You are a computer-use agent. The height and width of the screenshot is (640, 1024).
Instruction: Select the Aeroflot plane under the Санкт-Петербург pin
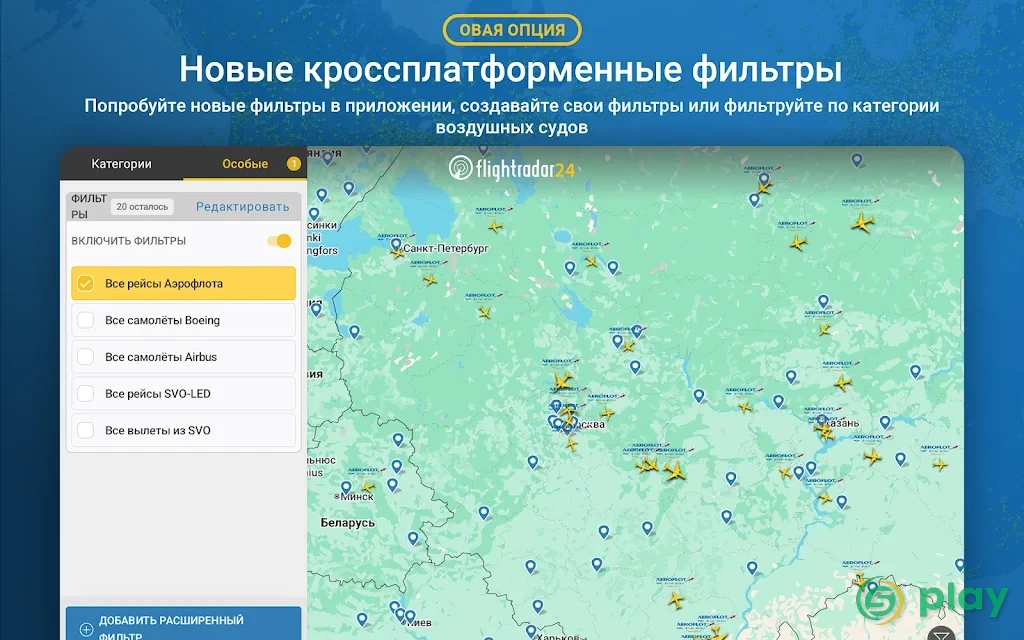[x=397, y=253]
